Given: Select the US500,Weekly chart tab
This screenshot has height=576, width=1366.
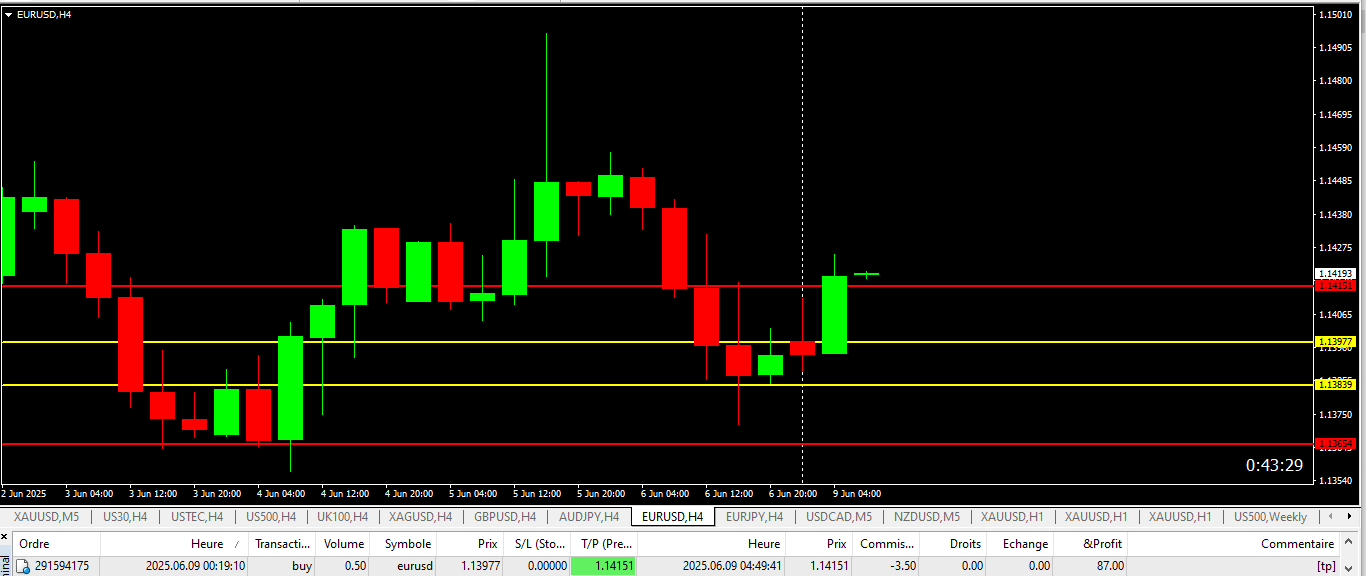Looking at the screenshot, I should point(1270,517).
